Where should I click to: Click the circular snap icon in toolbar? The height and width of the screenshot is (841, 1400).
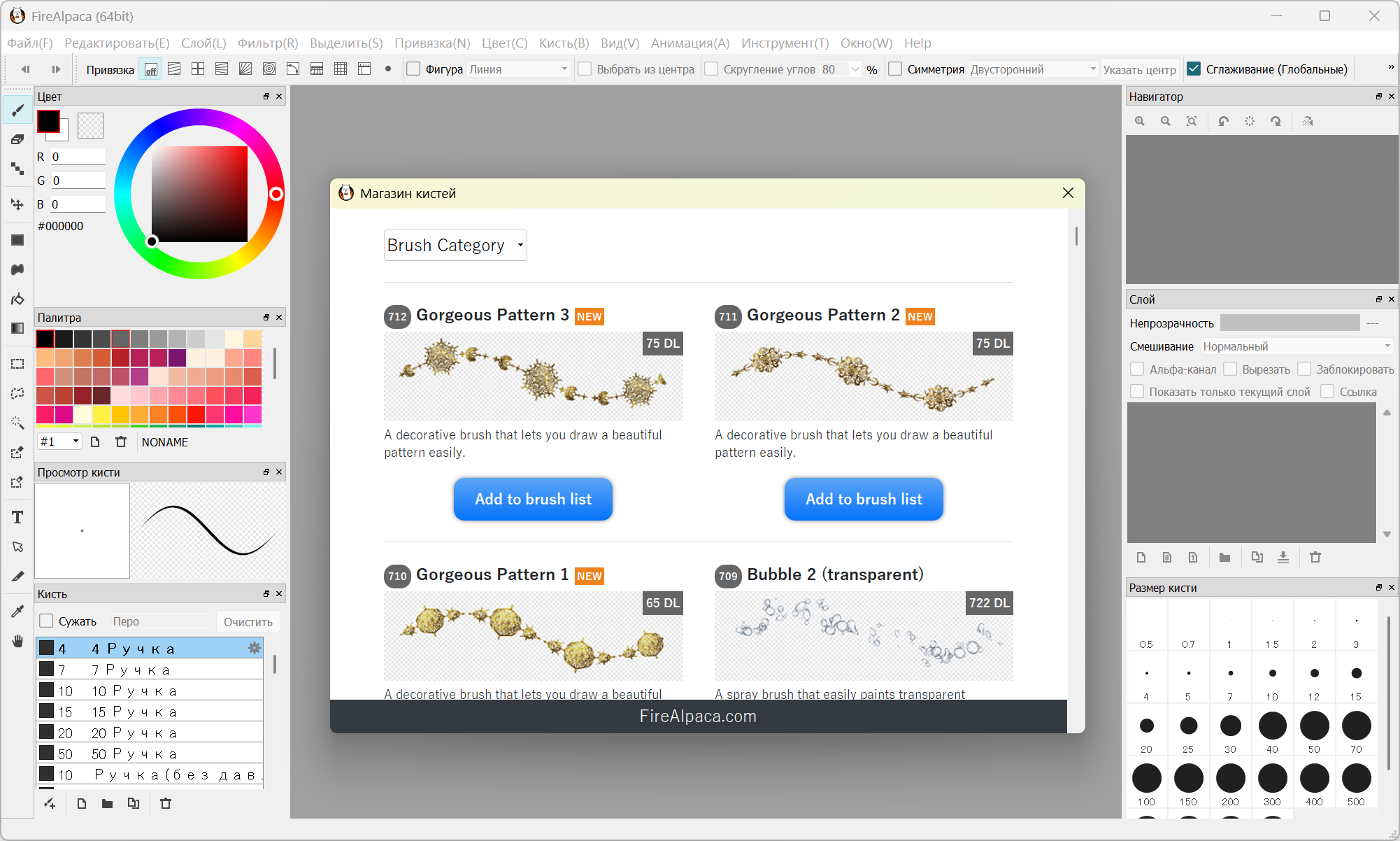[x=269, y=69]
